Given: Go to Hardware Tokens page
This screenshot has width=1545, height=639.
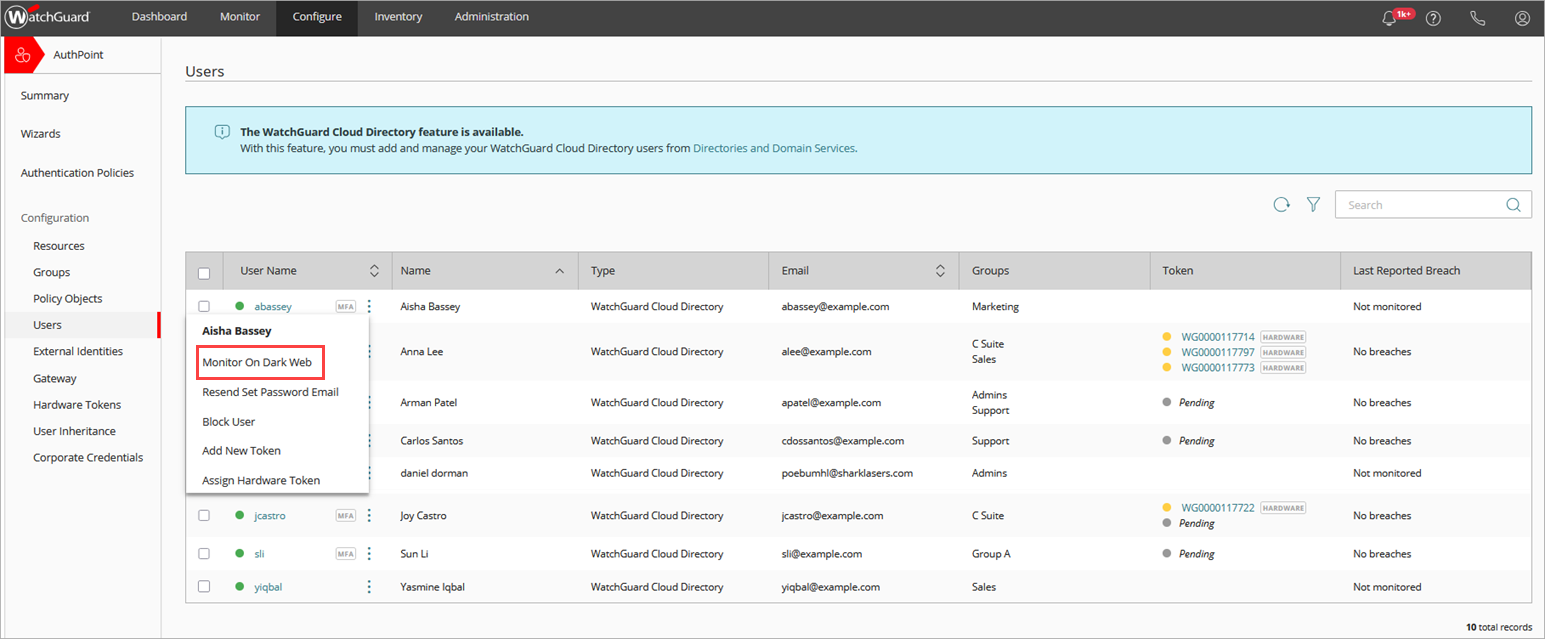Looking at the screenshot, I should coord(77,405).
